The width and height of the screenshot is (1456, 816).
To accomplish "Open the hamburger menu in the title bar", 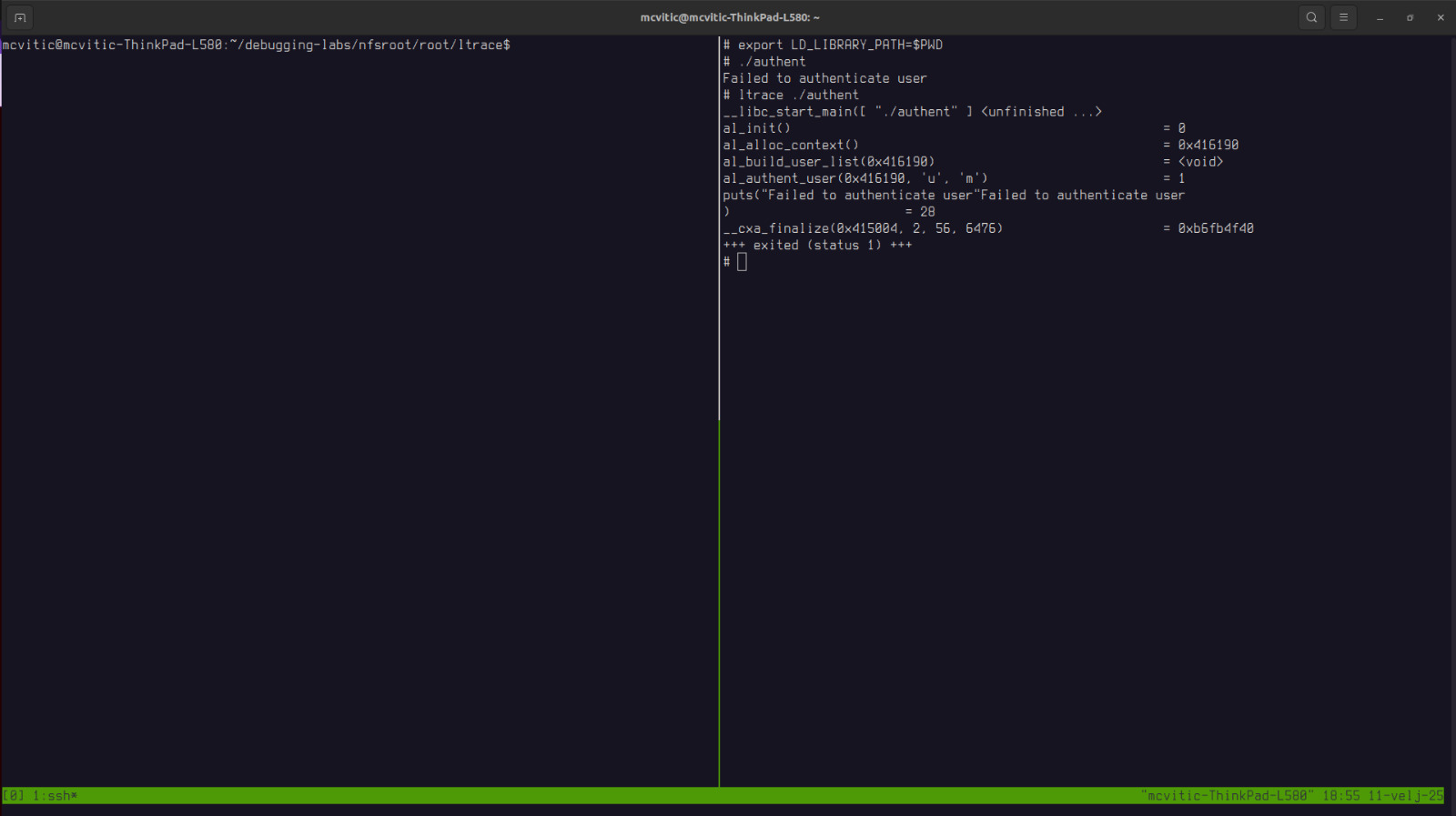I will [x=1343, y=17].
